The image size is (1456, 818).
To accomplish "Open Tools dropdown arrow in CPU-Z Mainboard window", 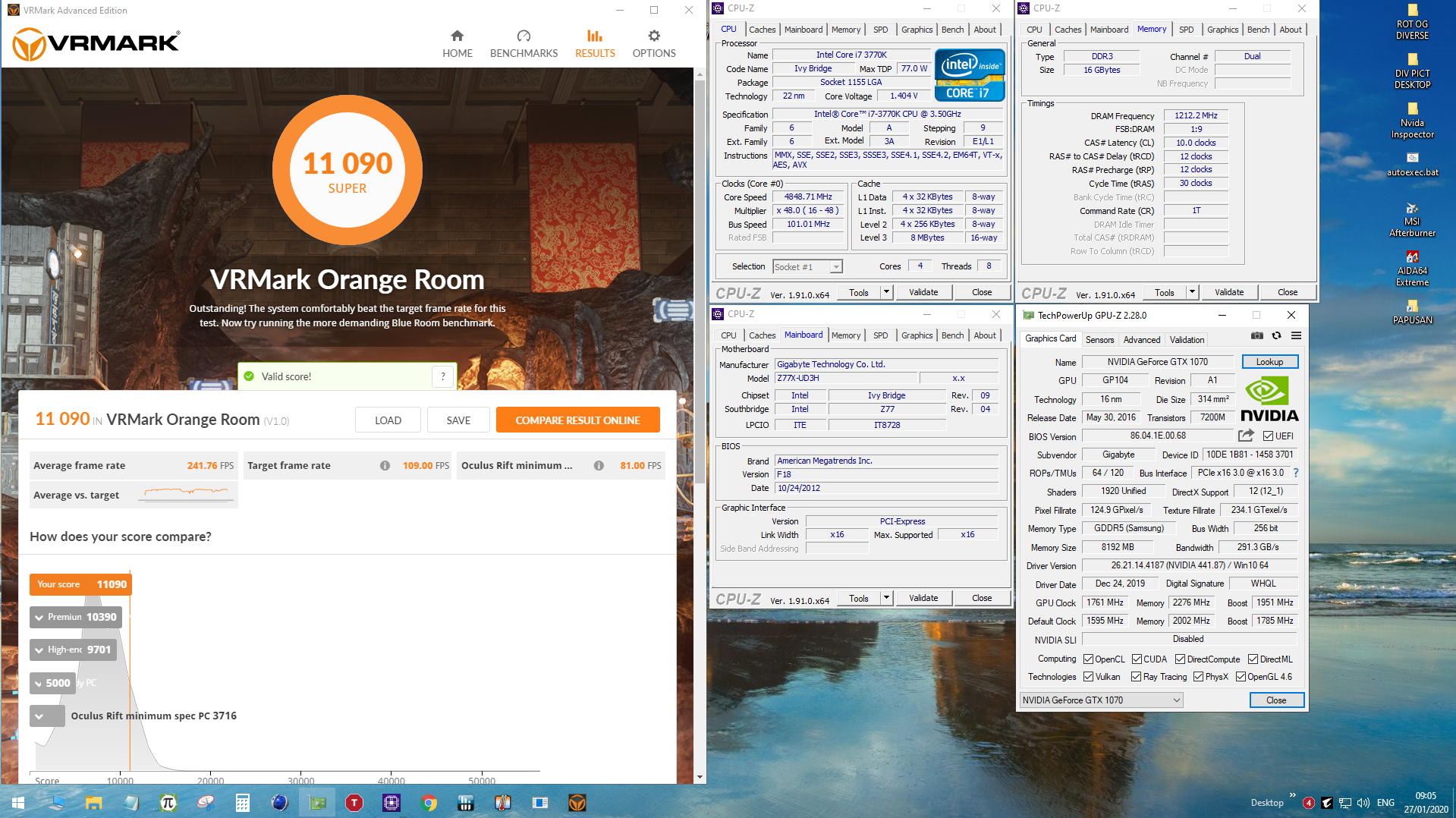I will [x=885, y=598].
